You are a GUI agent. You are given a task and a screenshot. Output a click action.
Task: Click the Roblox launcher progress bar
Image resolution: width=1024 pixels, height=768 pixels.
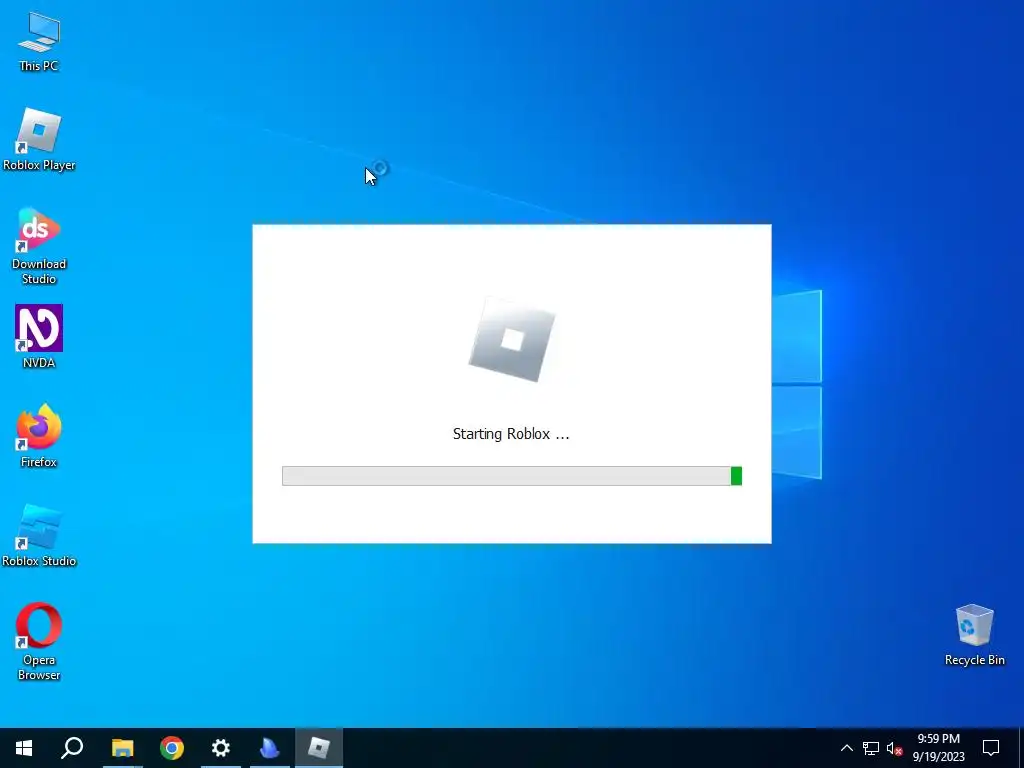click(512, 476)
